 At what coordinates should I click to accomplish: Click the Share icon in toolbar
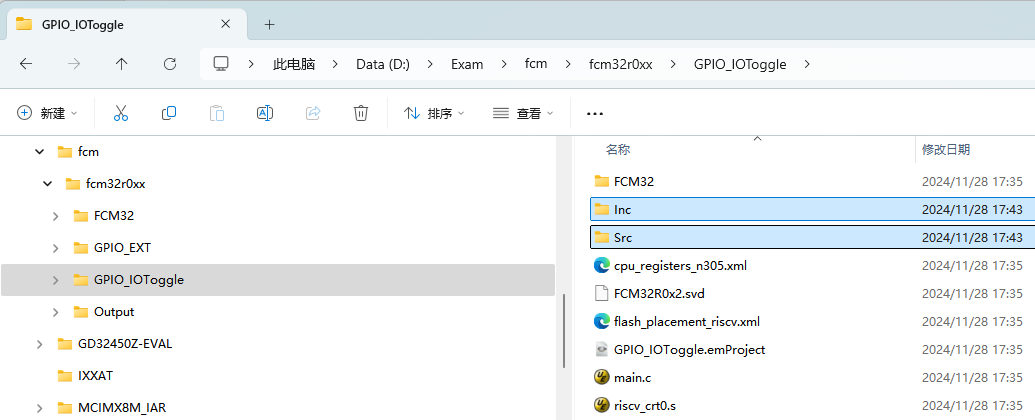click(x=313, y=113)
